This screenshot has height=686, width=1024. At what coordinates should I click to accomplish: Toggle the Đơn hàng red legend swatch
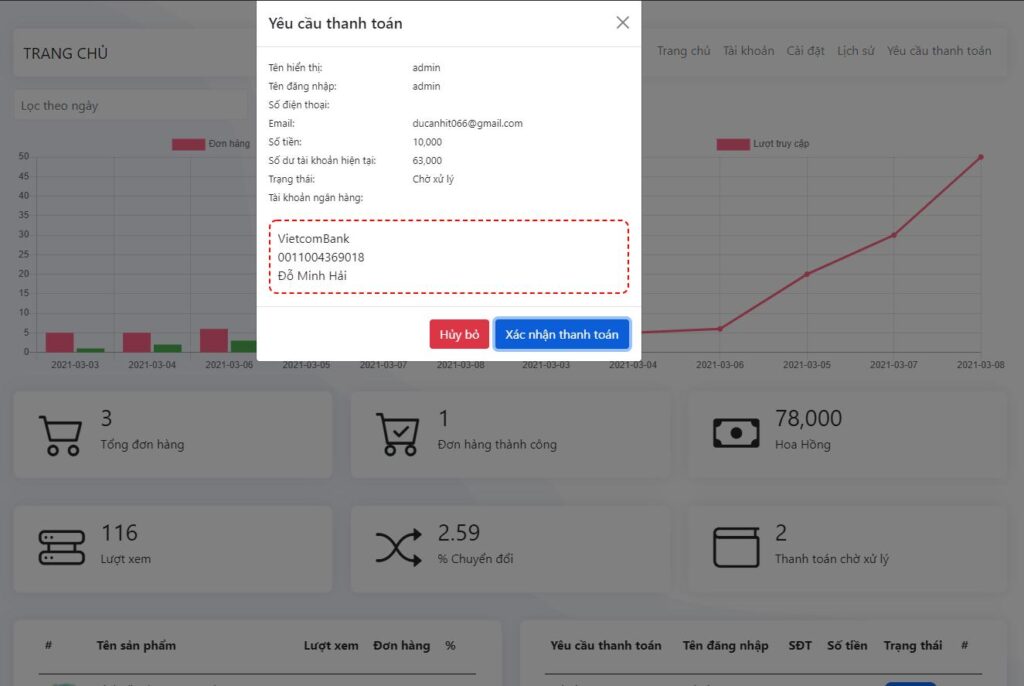coord(188,144)
